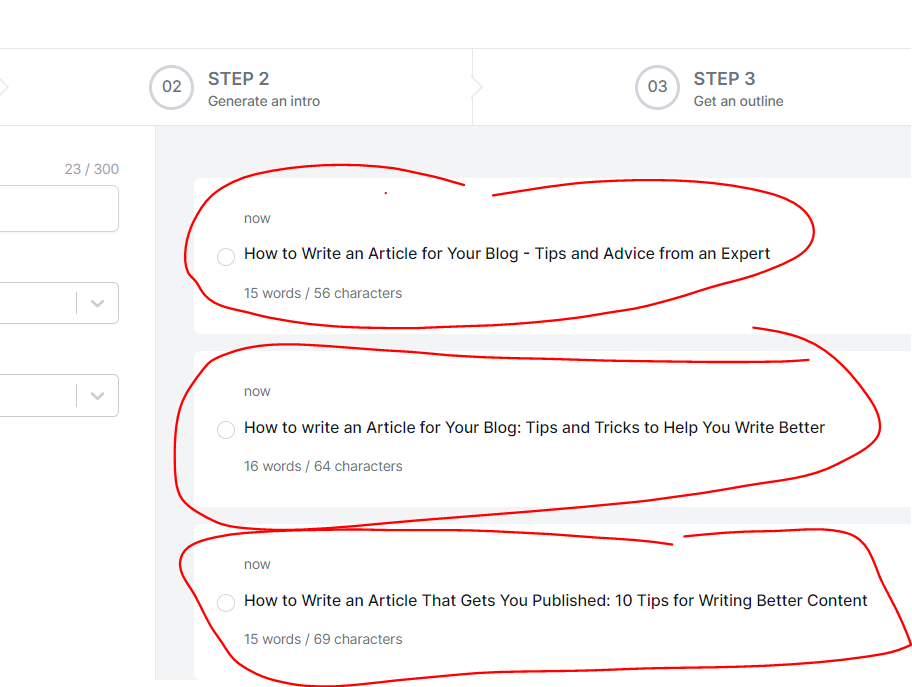Viewport: 912px width, 687px height.
Task: Click inside the empty text input field
Action: tap(55, 208)
